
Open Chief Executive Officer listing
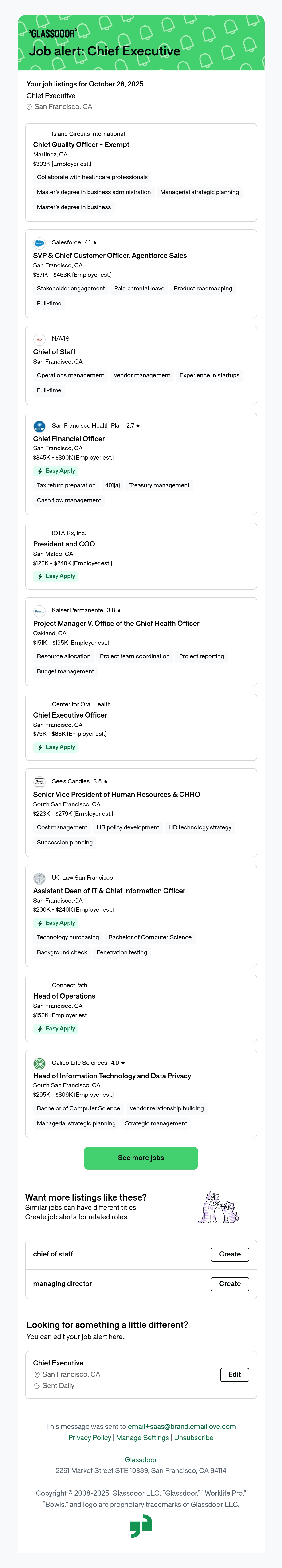pyautogui.click(x=70, y=715)
